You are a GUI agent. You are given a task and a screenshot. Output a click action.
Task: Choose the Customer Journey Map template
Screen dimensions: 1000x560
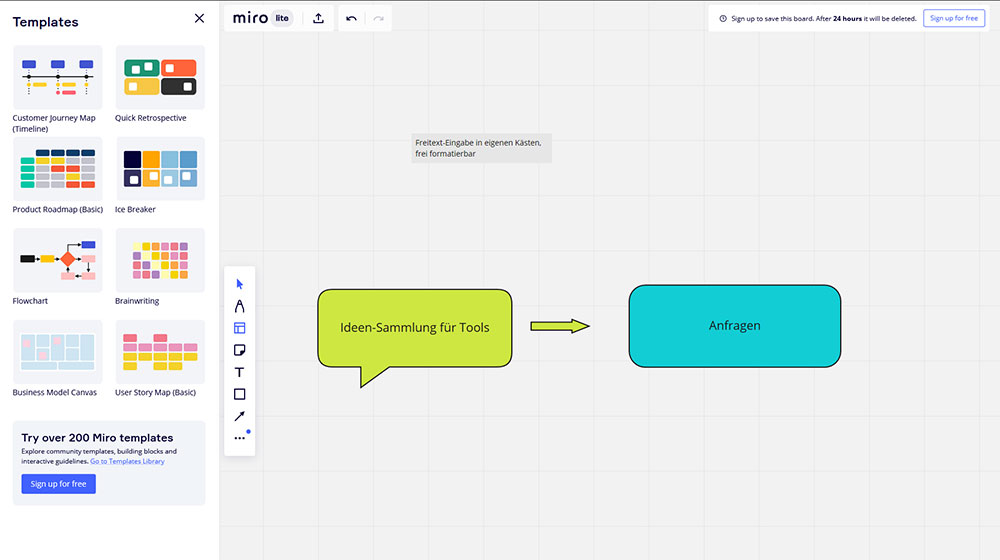click(57, 78)
